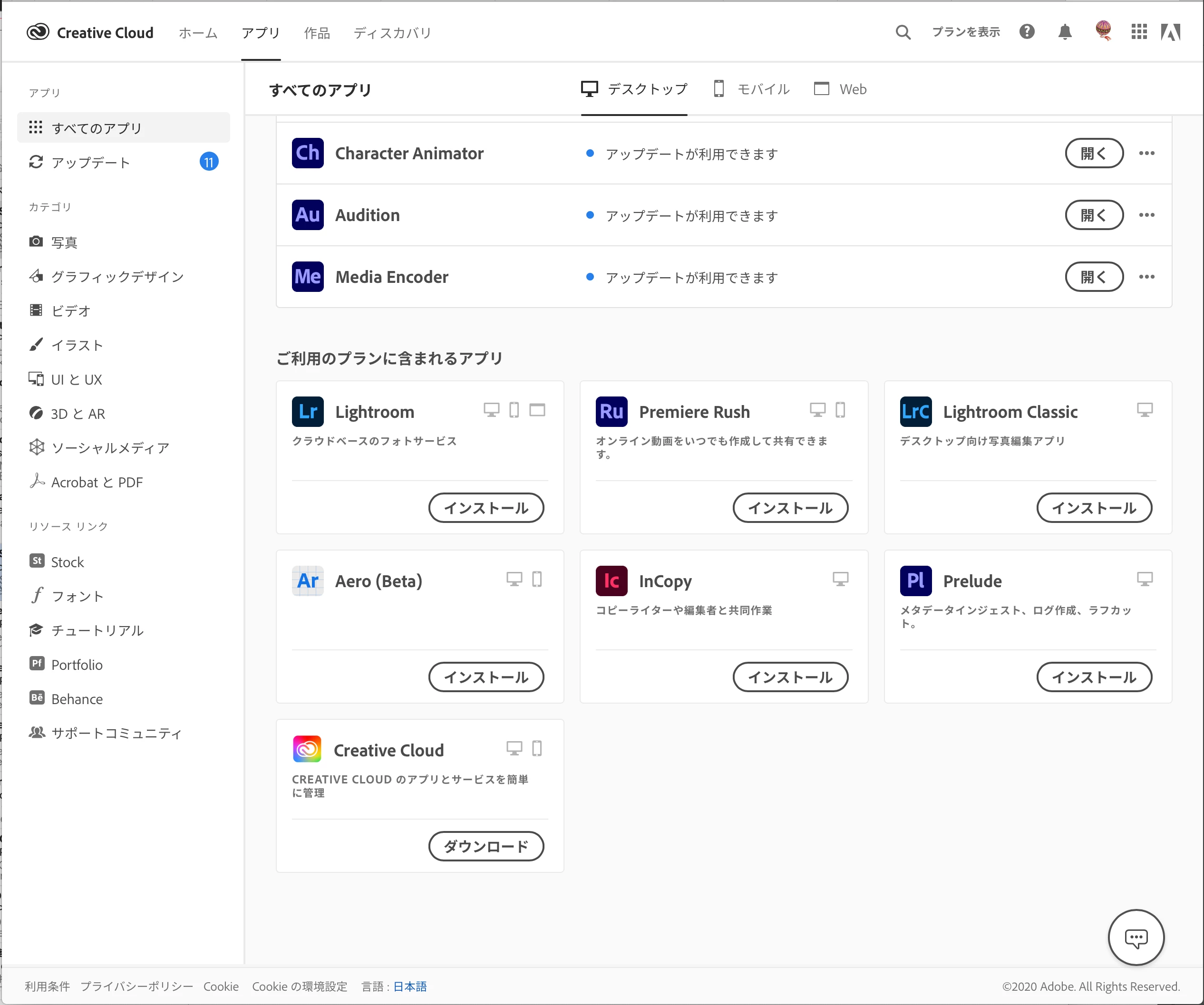Click the Lightroom Classic app icon
This screenshot has height=1005, width=1204.
coord(916,412)
